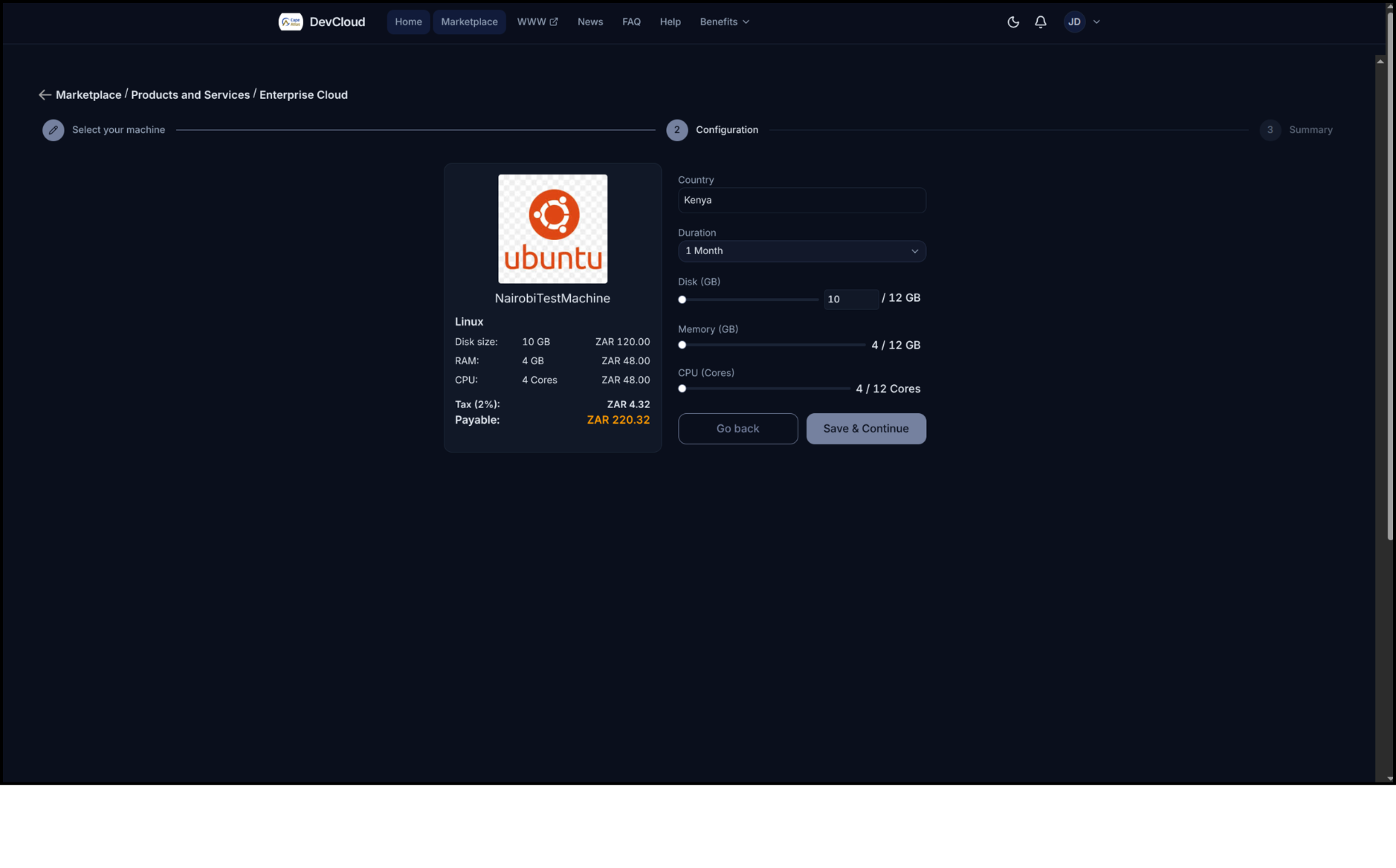The image size is (1396, 868).
Task: Click the Disk (GB) slider handle
Action: pos(682,299)
